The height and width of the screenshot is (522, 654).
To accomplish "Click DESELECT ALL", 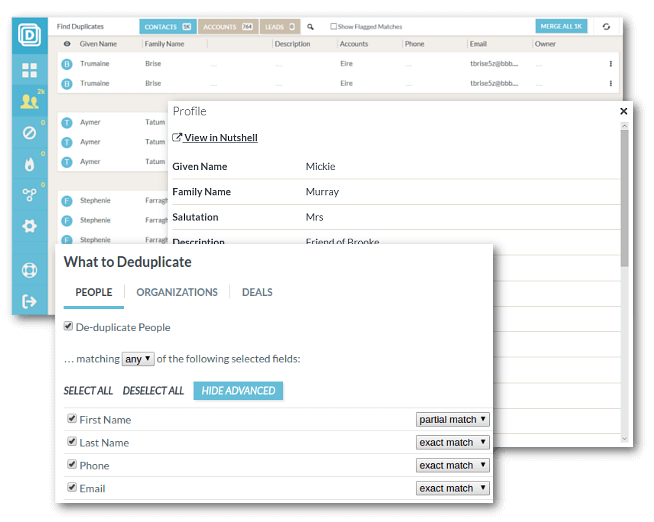I will tap(153, 391).
